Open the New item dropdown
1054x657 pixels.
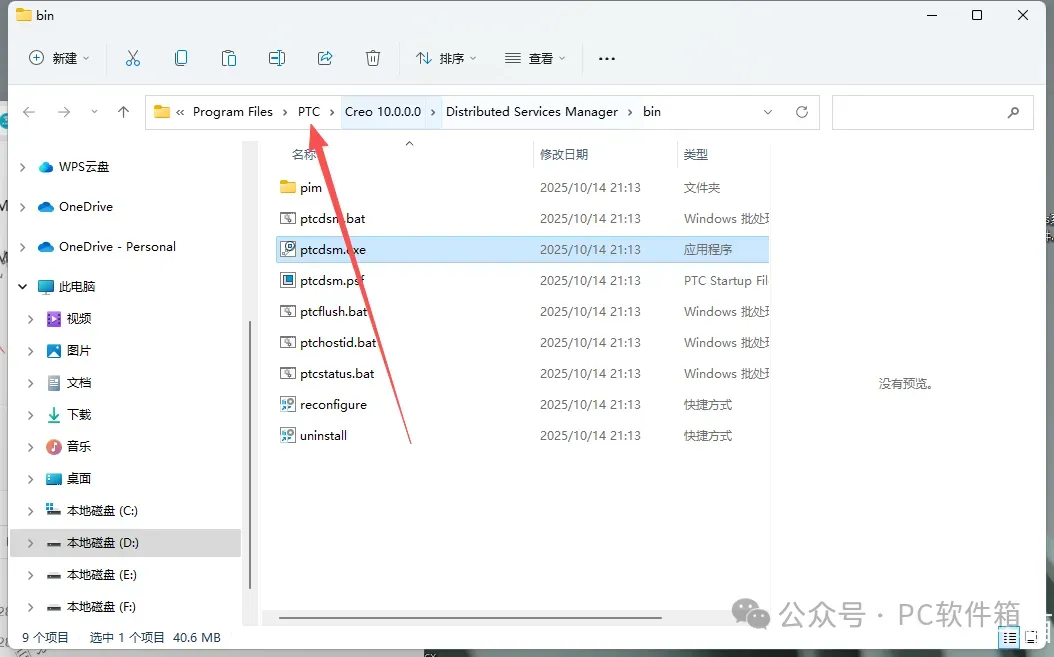pyautogui.click(x=59, y=59)
